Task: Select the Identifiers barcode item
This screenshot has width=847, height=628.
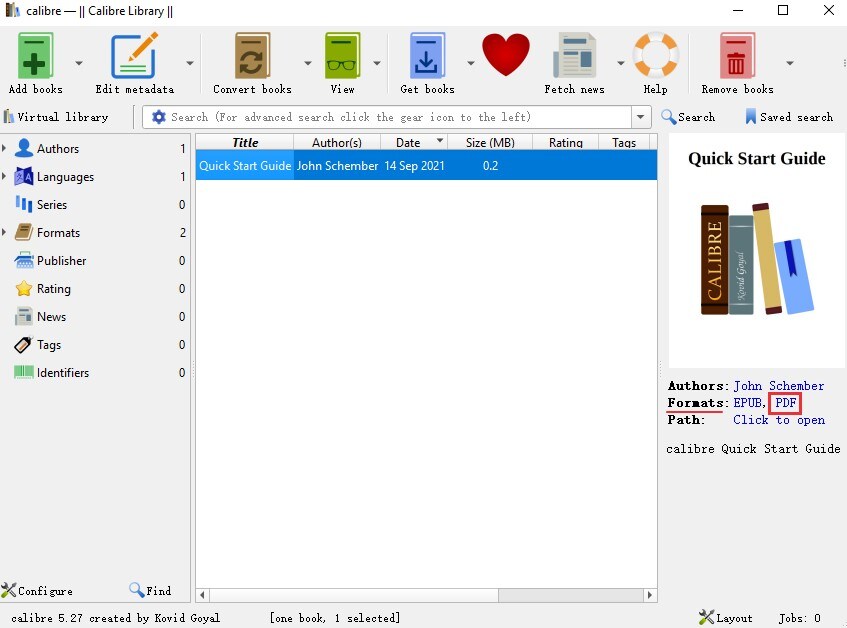Action: tap(62, 373)
